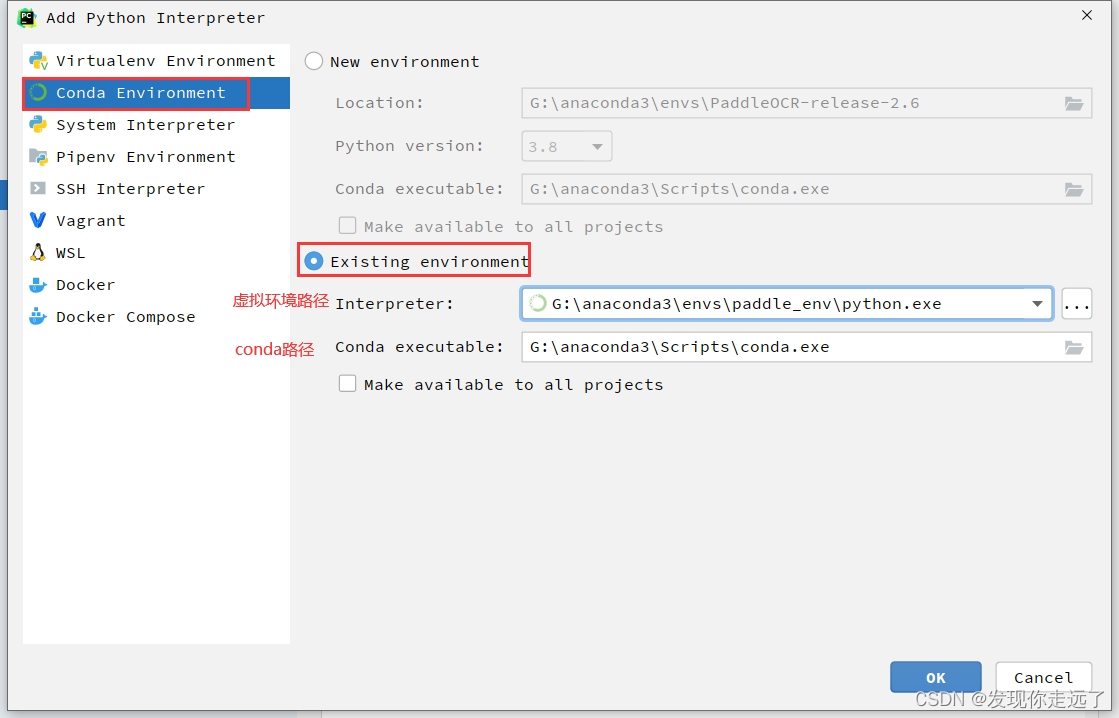Screen dimensions: 1119x718
Task: Click the folder browse icon for Conda executable
Action: [x=1074, y=347]
